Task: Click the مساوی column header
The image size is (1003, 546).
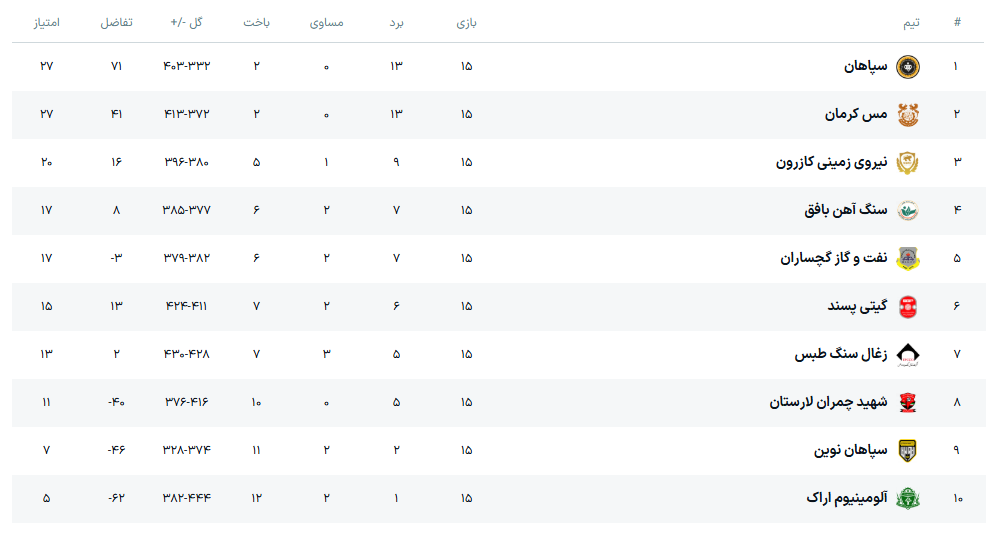Action: point(326,22)
